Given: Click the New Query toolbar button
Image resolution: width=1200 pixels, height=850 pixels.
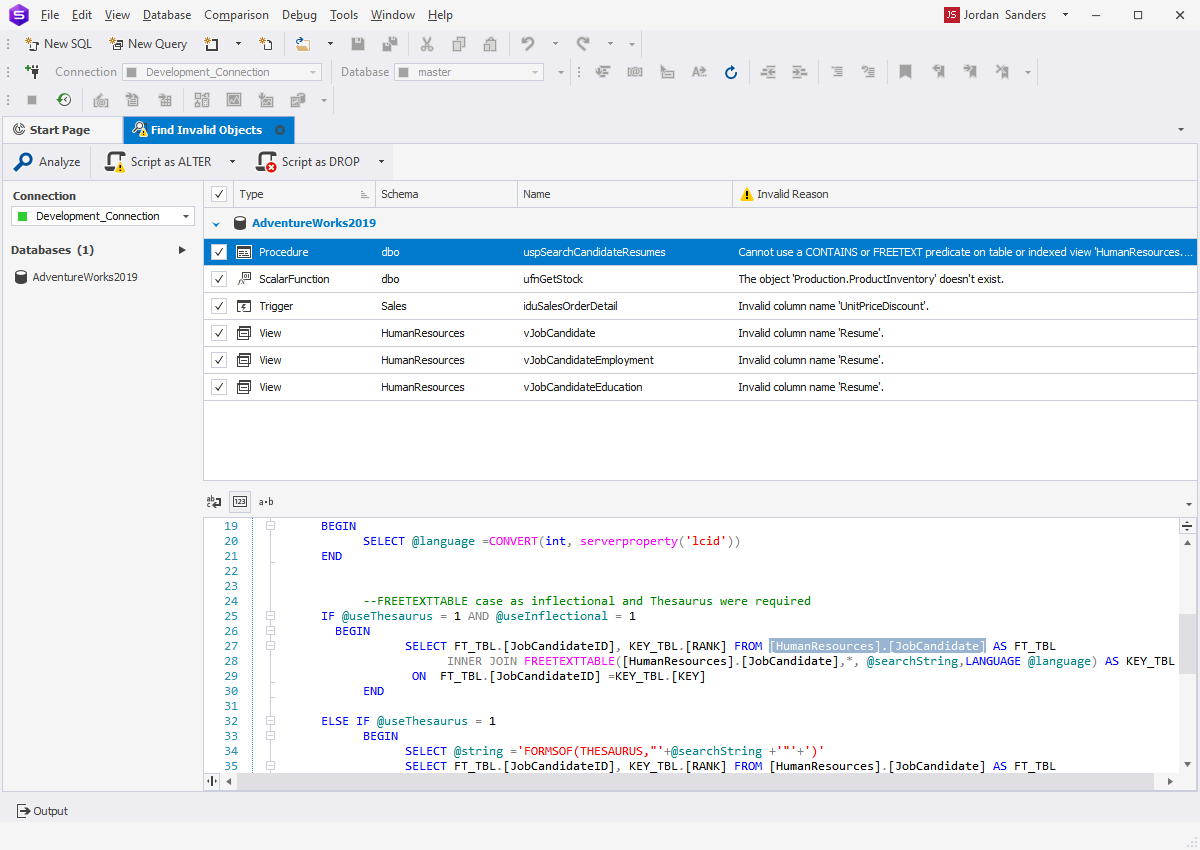Looking at the screenshot, I should coord(148,44).
